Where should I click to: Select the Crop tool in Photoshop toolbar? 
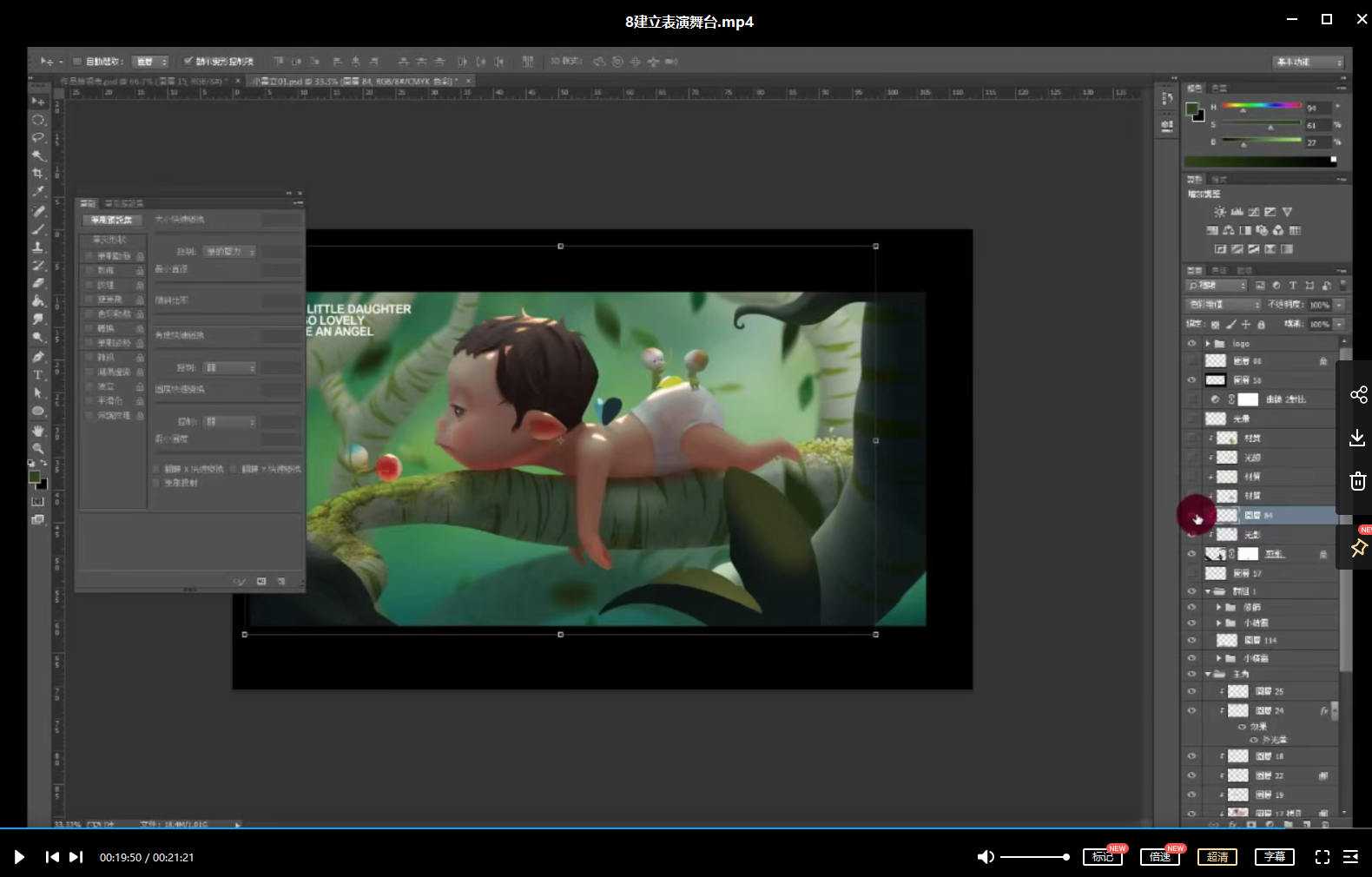(x=38, y=174)
